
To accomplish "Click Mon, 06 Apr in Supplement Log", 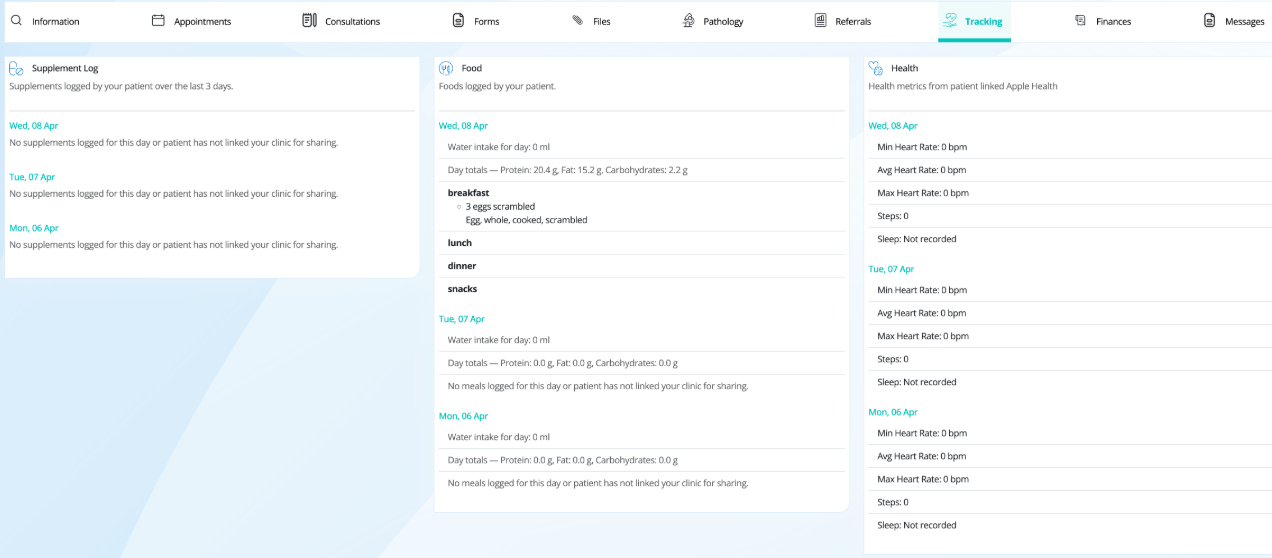I will pyautogui.click(x=34, y=228).
